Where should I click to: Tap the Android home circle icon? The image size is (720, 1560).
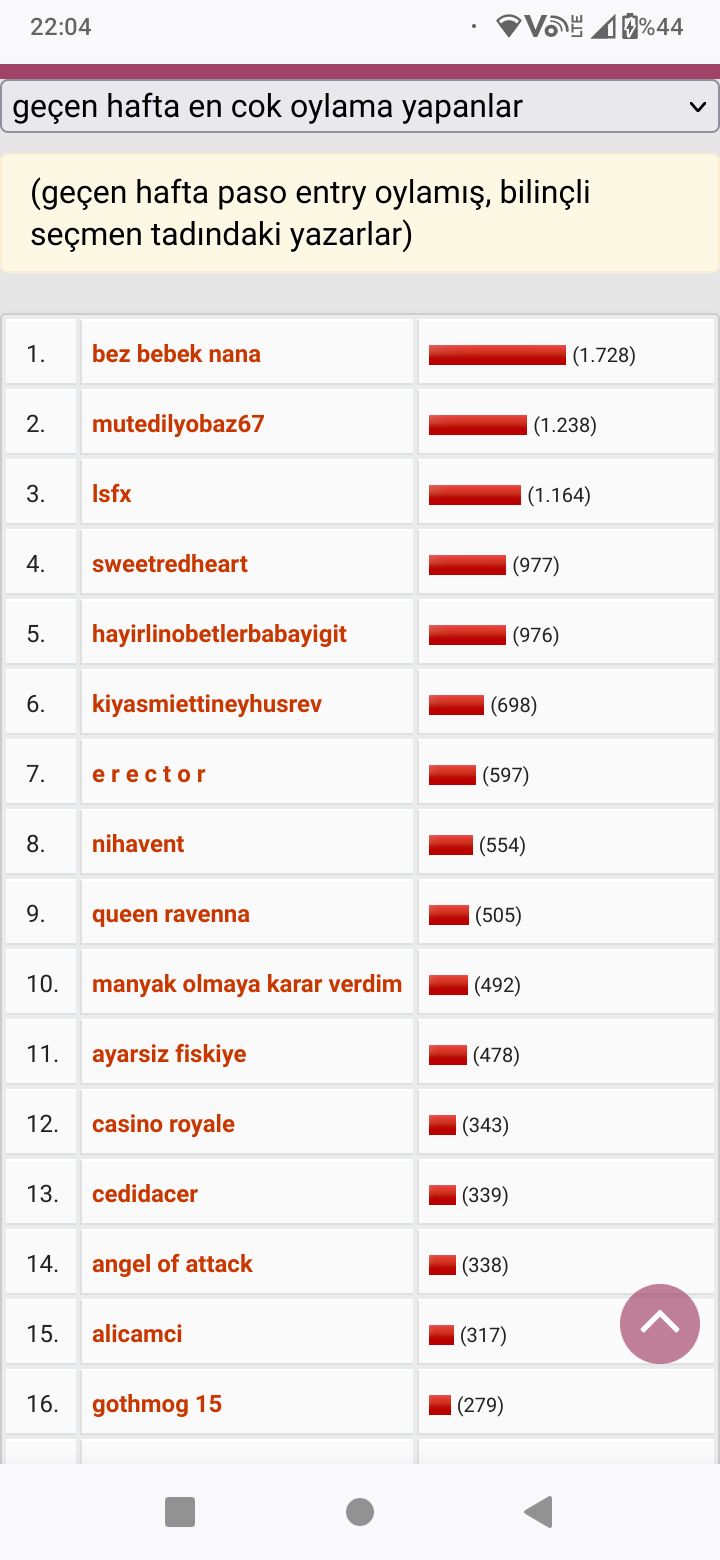click(360, 1512)
